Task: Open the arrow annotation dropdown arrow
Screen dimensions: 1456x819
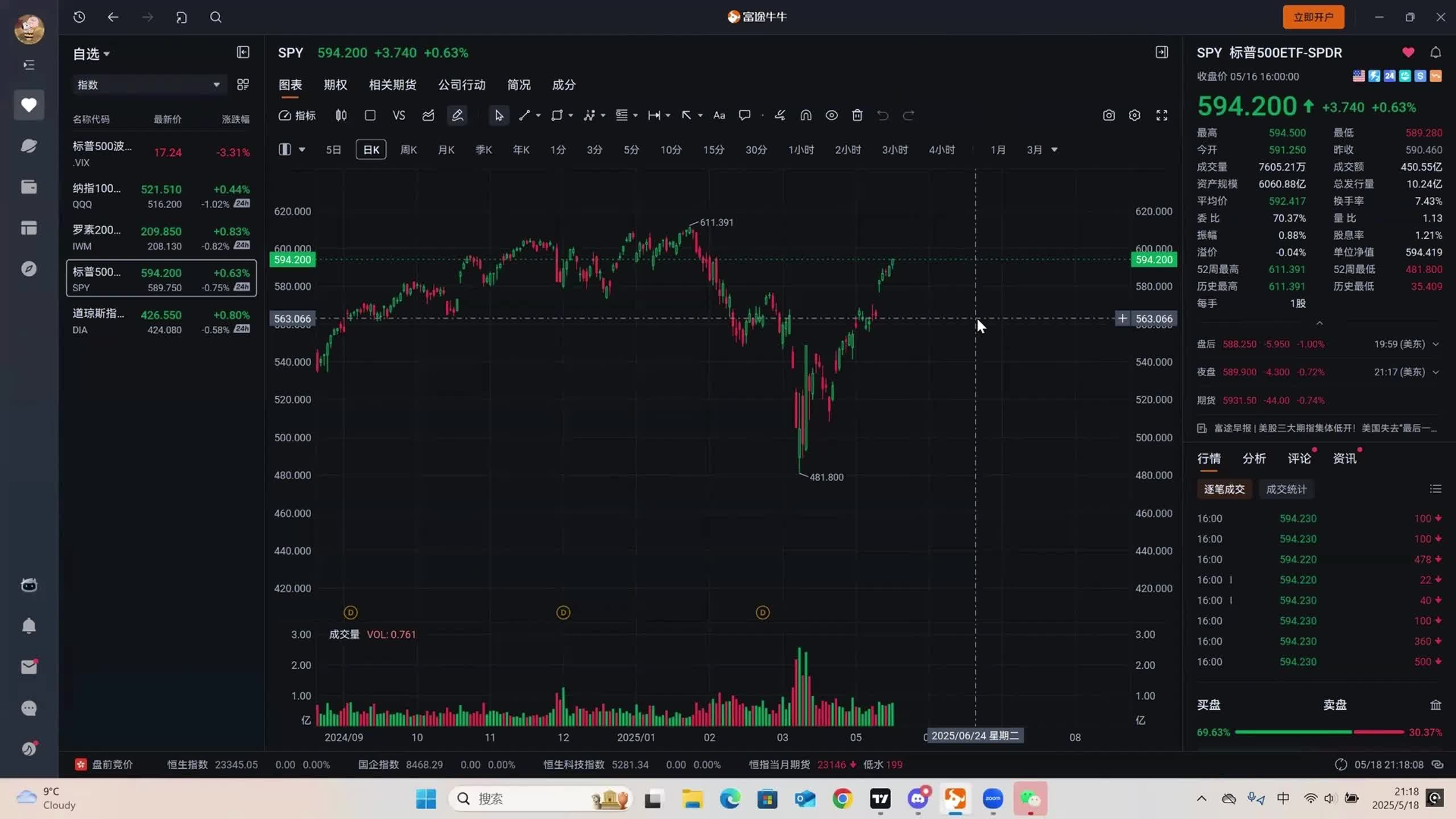Action: coord(700,115)
